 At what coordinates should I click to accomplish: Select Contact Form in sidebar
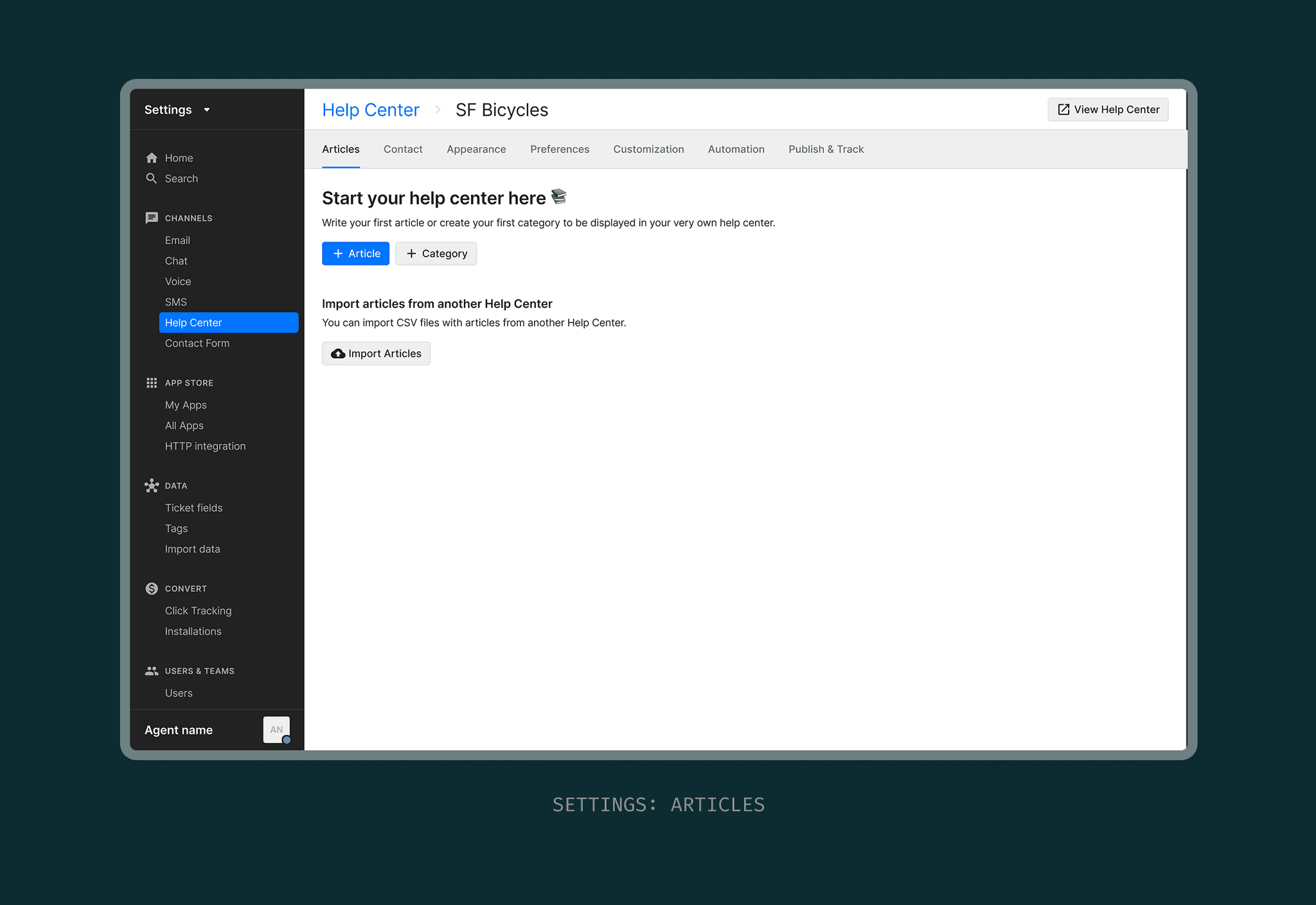tap(197, 343)
